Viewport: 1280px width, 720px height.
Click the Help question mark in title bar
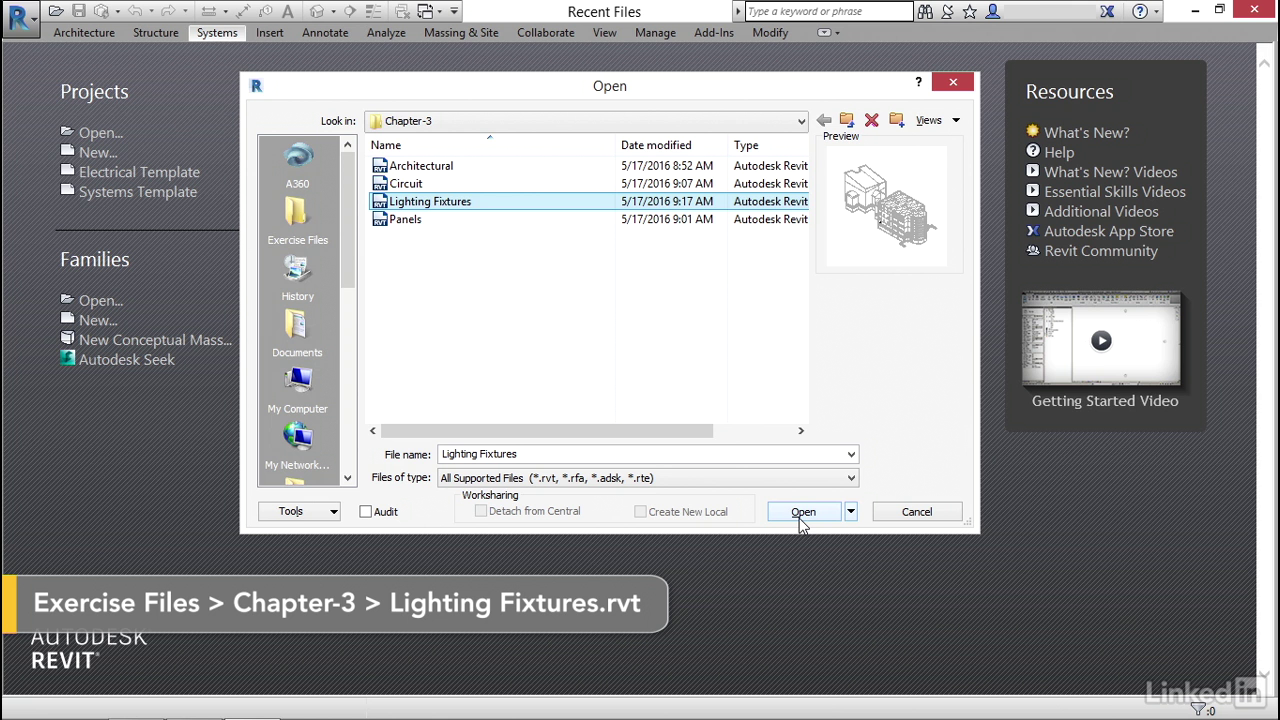(x=1140, y=12)
